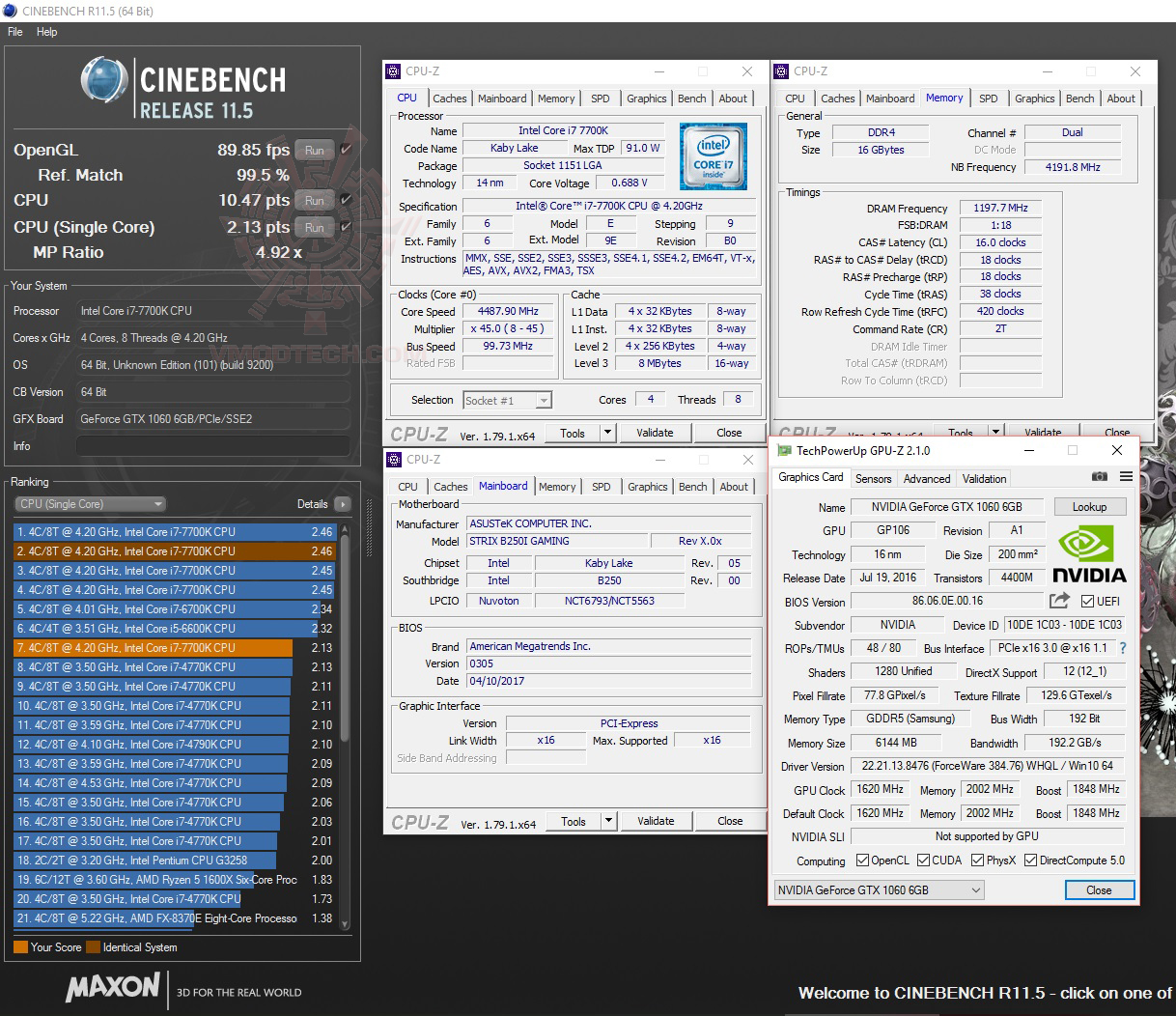Screen dimensions: 1176x1016
Task: Click the GPU-Z title bar app icon
Action: click(782, 450)
